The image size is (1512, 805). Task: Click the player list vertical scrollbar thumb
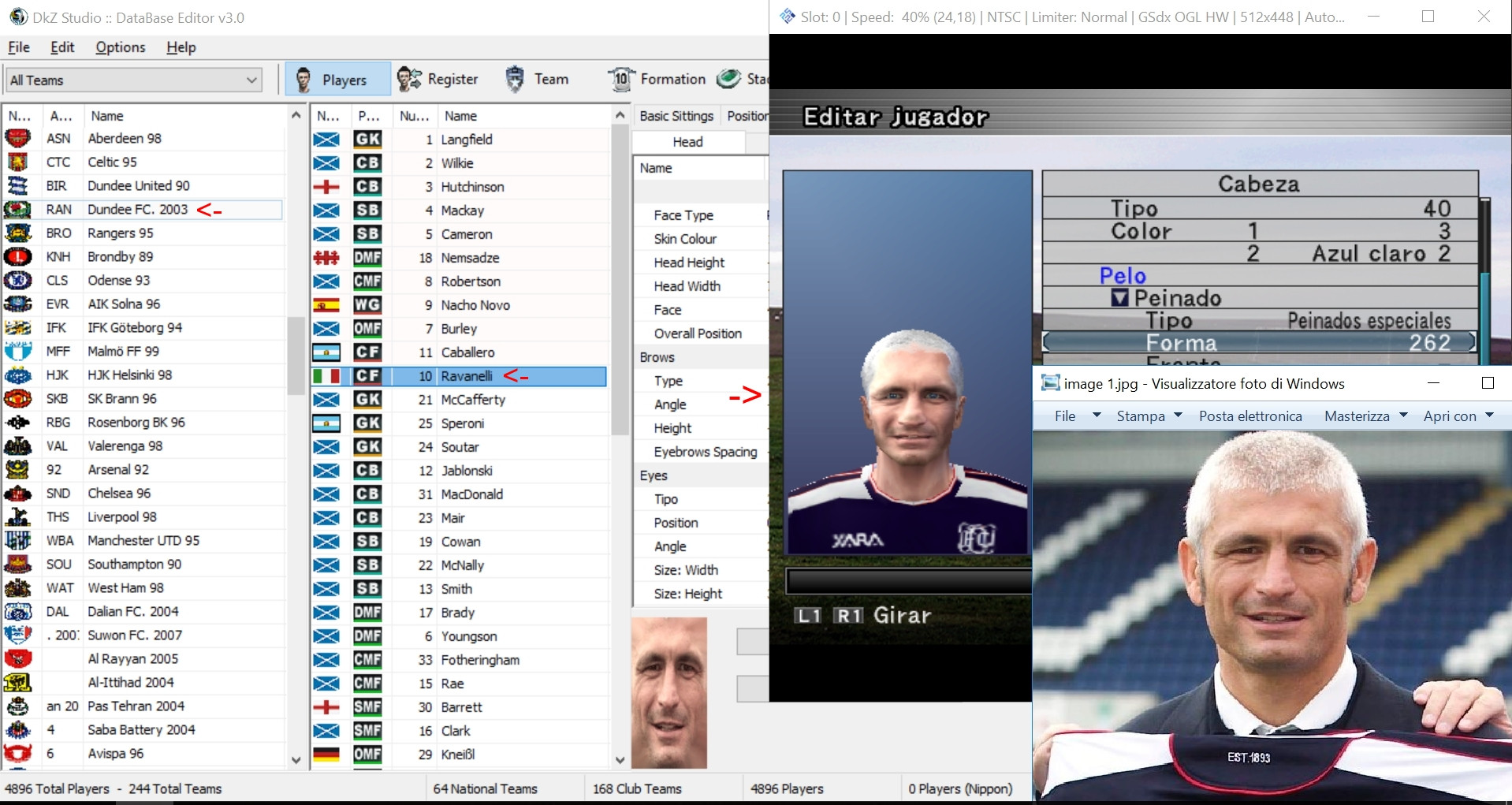click(x=620, y=280)
